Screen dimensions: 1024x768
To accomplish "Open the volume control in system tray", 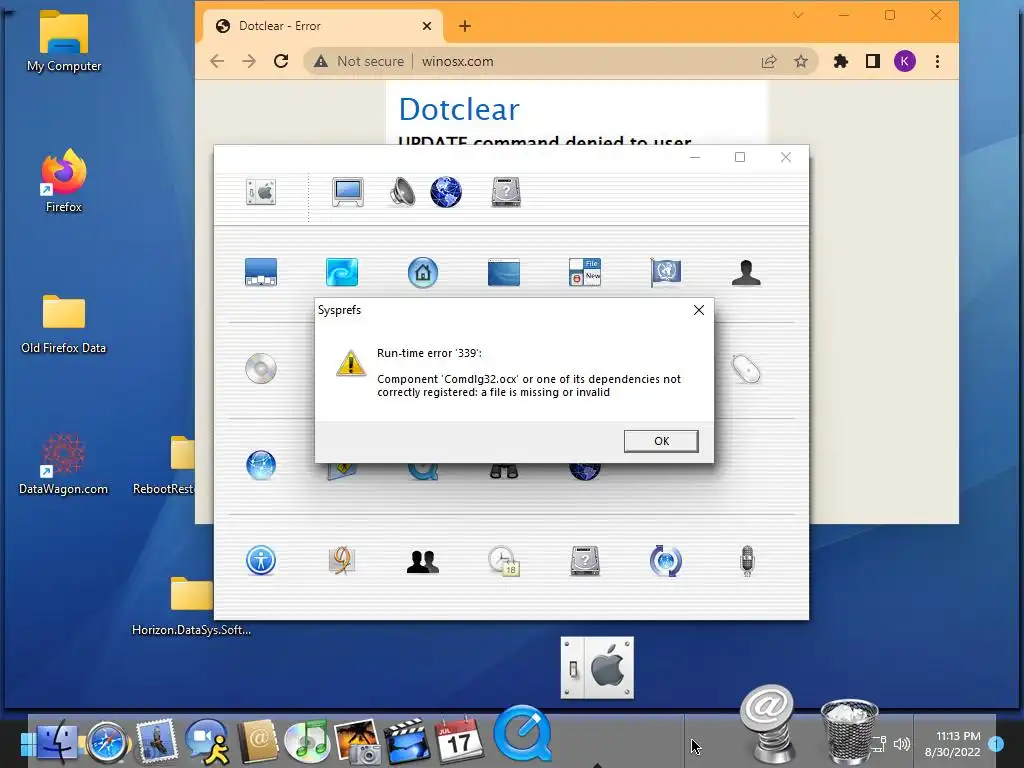I will (x=902, y=744).
